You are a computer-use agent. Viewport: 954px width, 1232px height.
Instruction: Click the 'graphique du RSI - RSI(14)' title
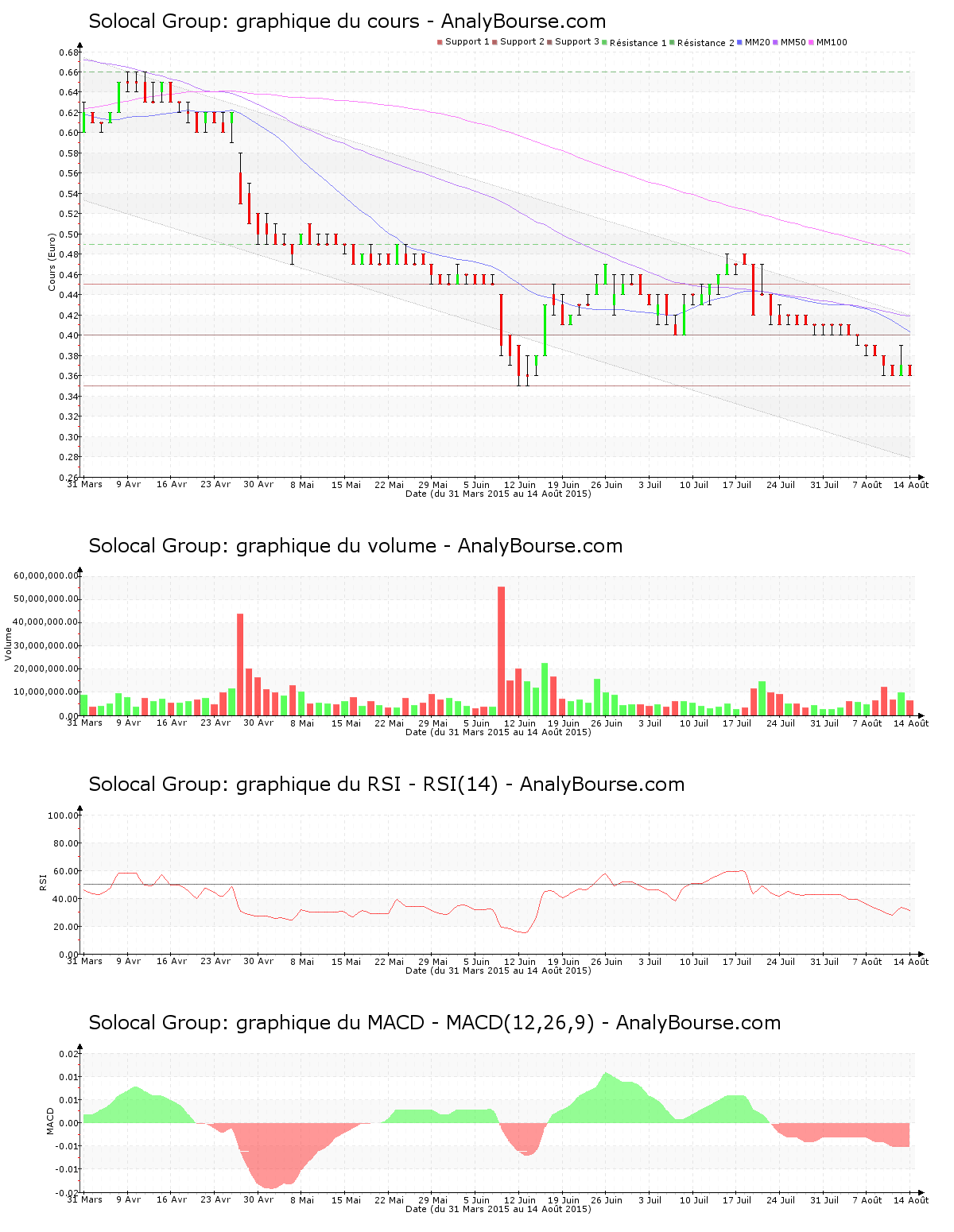[x=386, y=785]
